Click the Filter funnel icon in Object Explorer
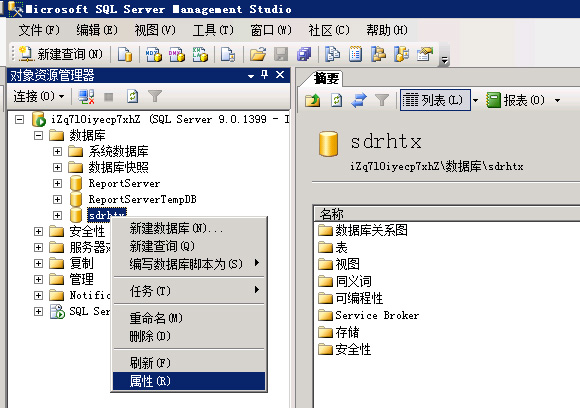This screenshot has width=580, height=408. point(155,97)
